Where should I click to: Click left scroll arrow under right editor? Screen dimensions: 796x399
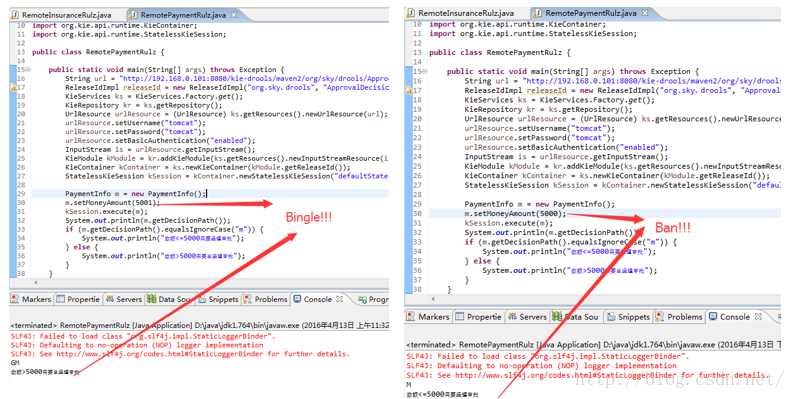tap(433, 299)
